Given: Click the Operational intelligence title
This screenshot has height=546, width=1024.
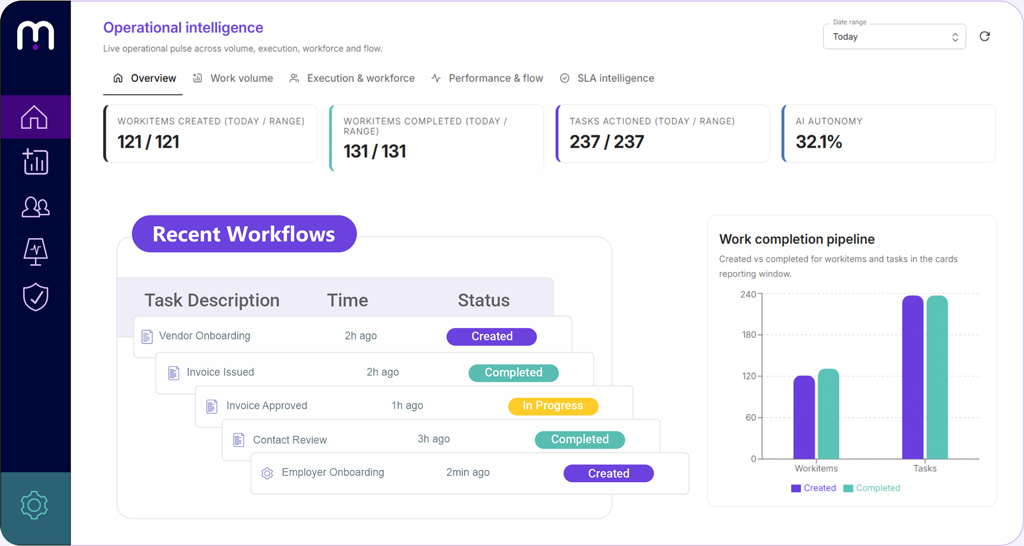Looking at the screenshot, I should pos(183,27).
